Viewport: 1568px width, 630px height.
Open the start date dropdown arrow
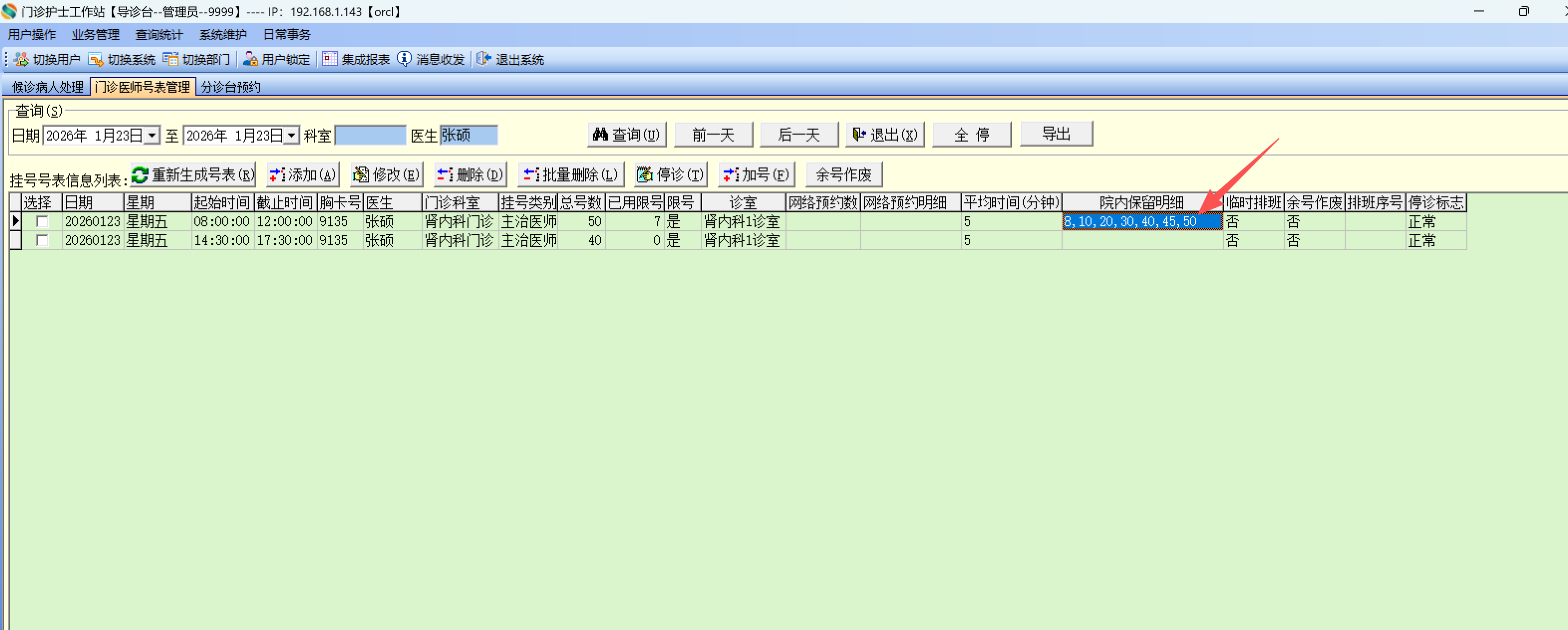coord(152,135)
